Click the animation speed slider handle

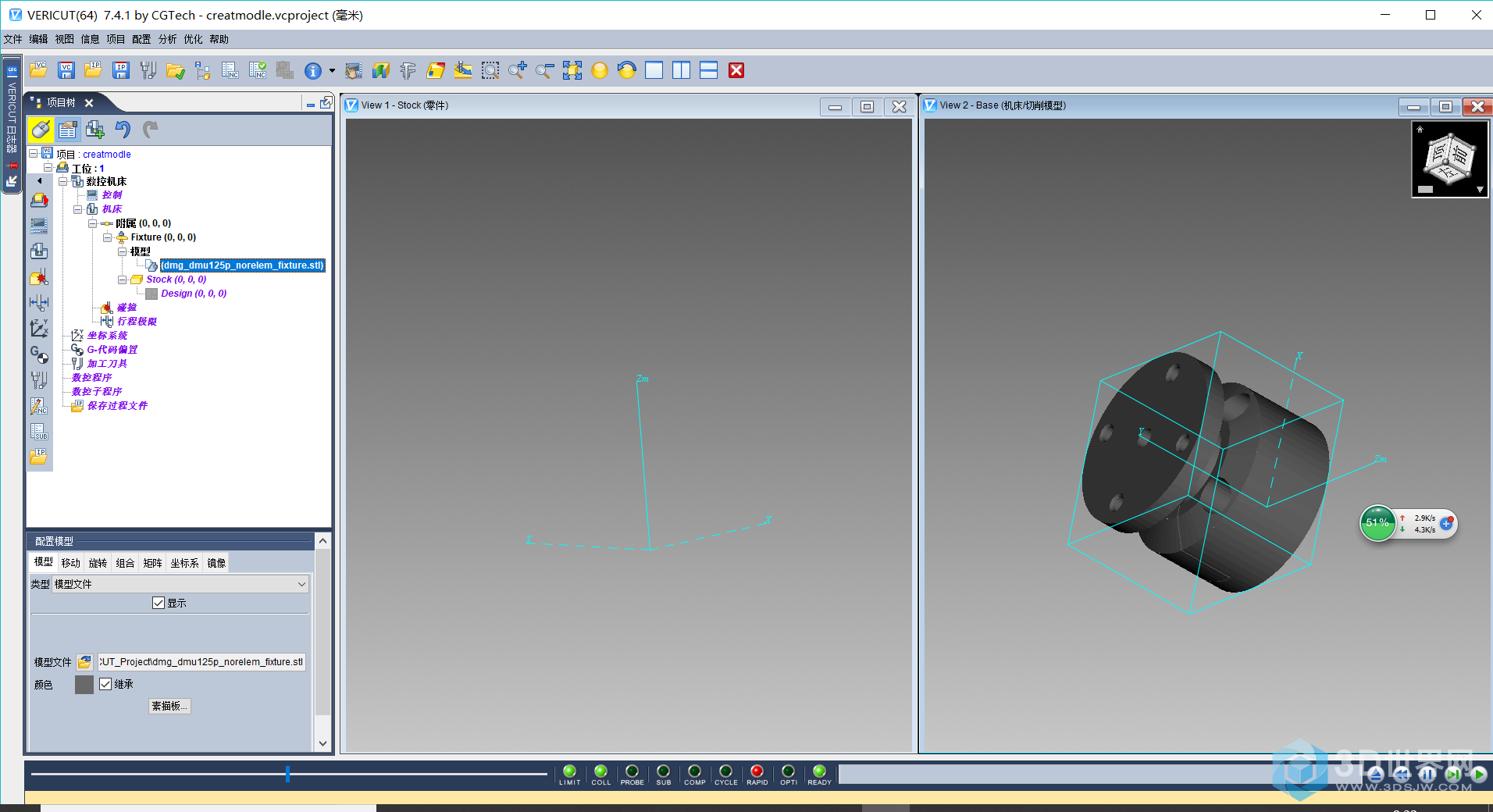coord(287,774)
